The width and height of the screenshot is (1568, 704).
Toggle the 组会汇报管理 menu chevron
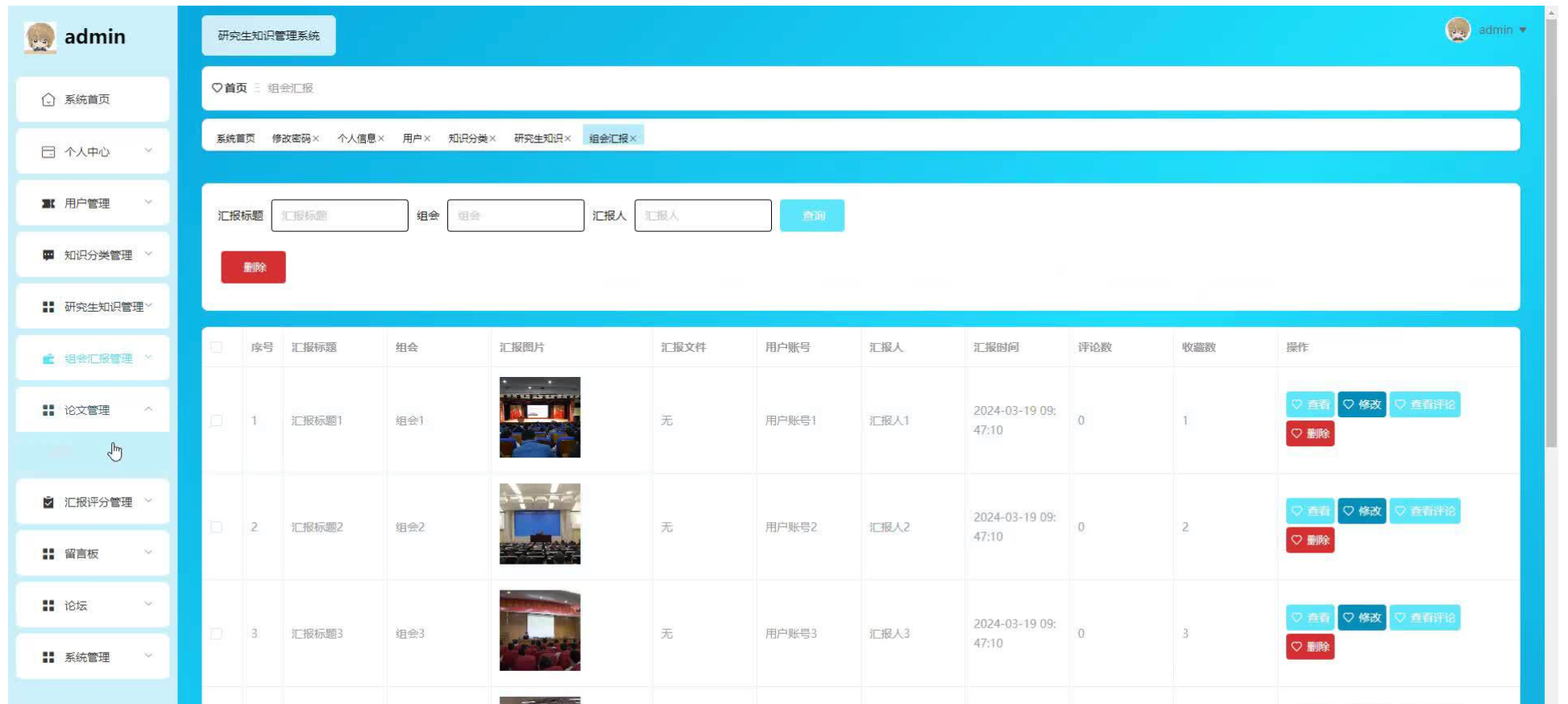click(148, 358)
